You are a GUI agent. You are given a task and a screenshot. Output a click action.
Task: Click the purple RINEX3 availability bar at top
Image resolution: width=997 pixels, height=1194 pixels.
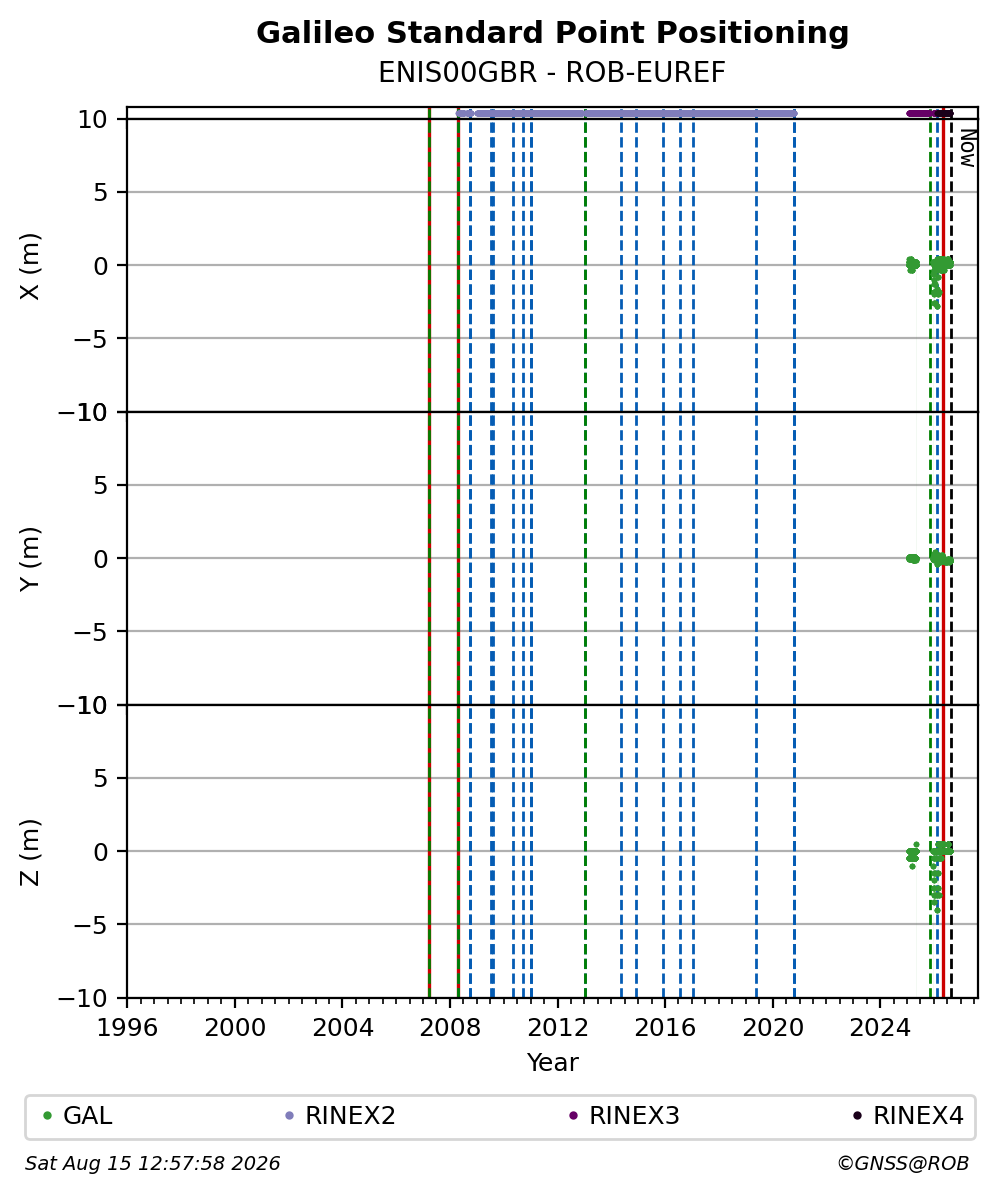click(920, 113)
